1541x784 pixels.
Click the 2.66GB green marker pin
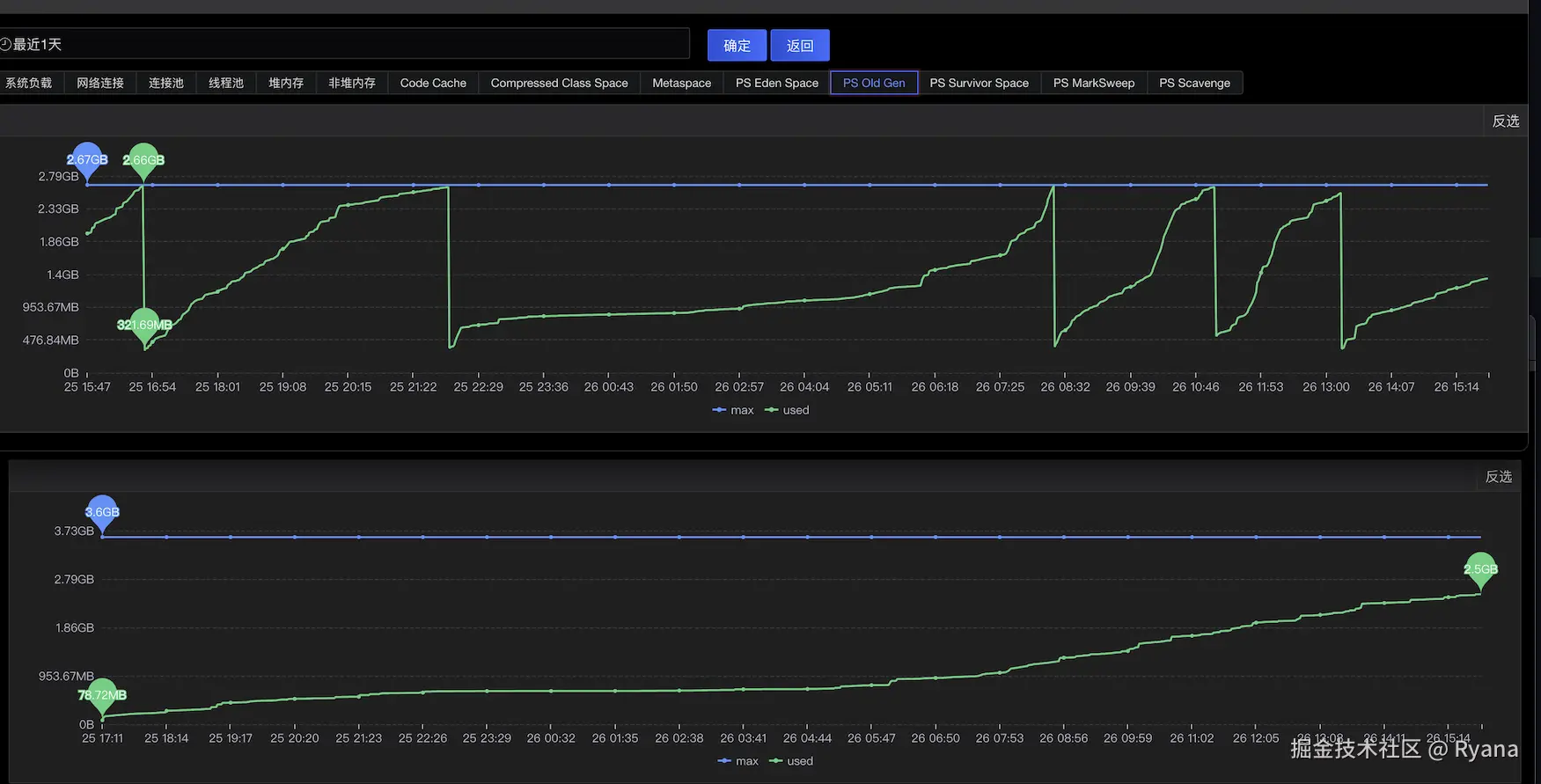(x=143, y=159)
